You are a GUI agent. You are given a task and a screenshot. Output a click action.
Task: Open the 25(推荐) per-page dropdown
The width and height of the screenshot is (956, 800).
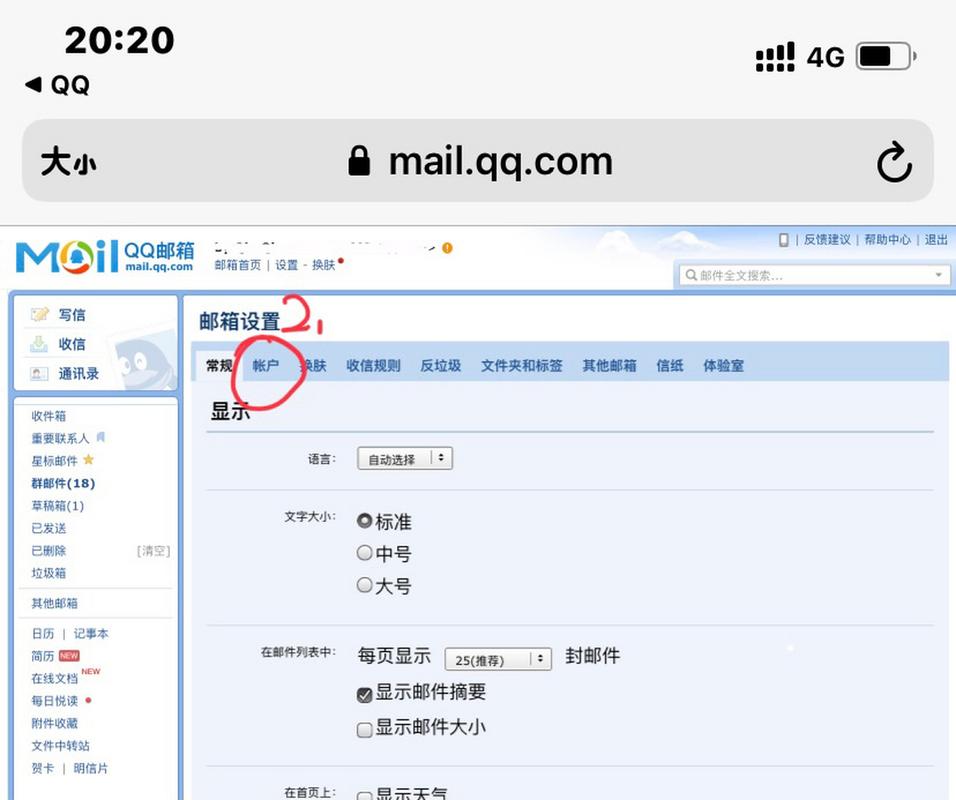pos(498,659)
